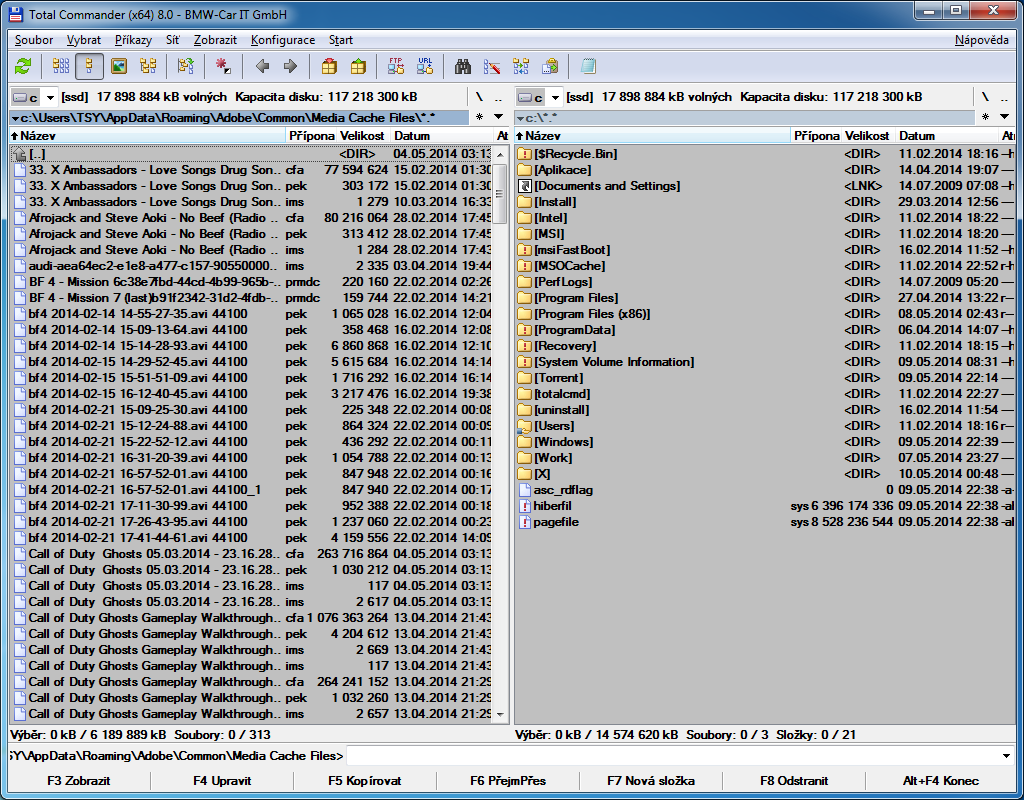The width and height of the screenshot is (1024, 800).
Task: Open the FTP connect icon
Action: coord(396,66)
